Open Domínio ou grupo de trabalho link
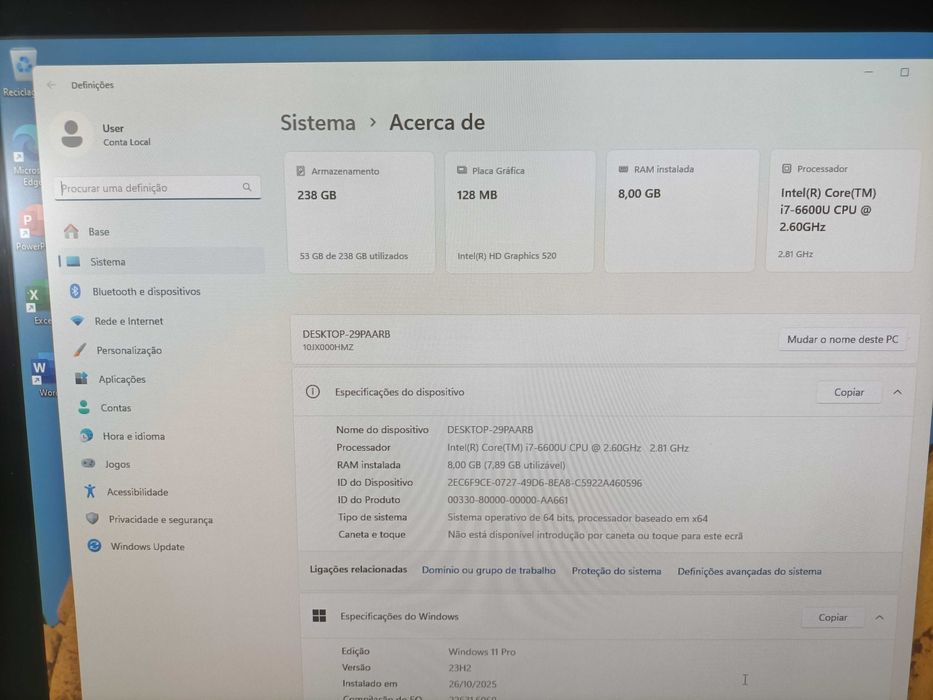The width and height of the screenshot is (933, 700). pyautogui.click(x=489, y=570)
